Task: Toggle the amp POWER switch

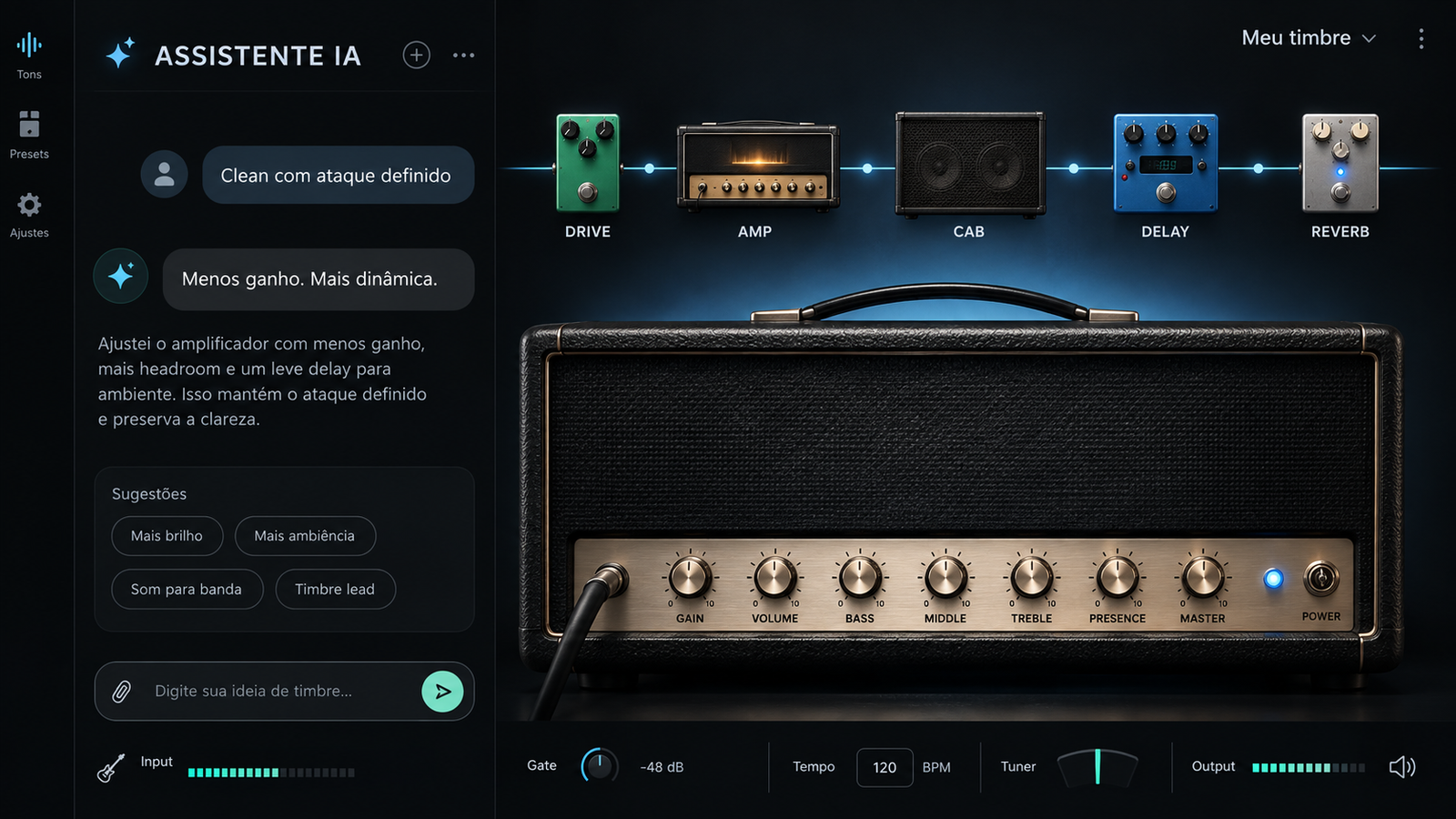Action: (1321, 578)
